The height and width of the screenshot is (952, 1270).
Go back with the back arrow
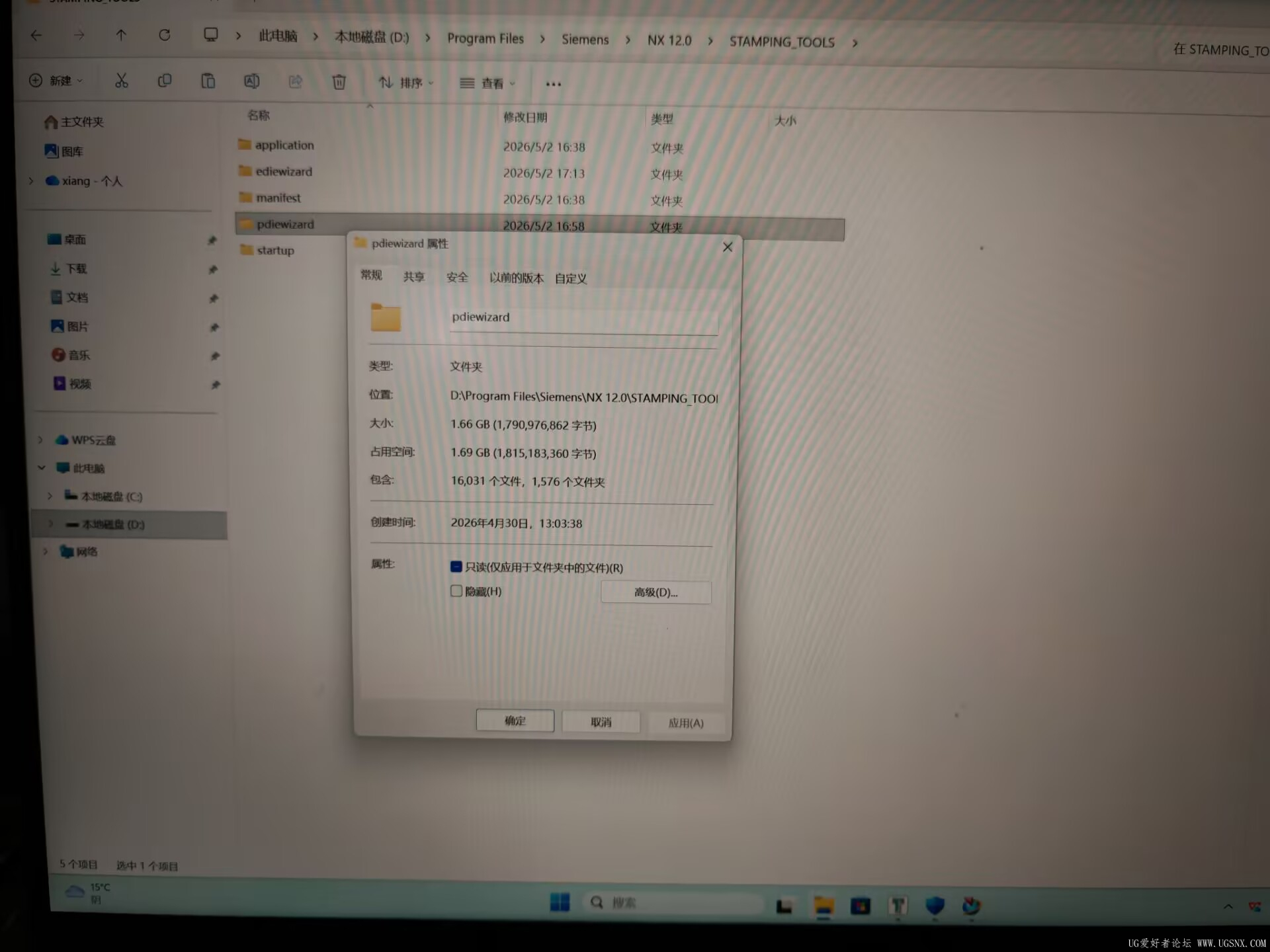pyautogui.click(x=36, y=35)
